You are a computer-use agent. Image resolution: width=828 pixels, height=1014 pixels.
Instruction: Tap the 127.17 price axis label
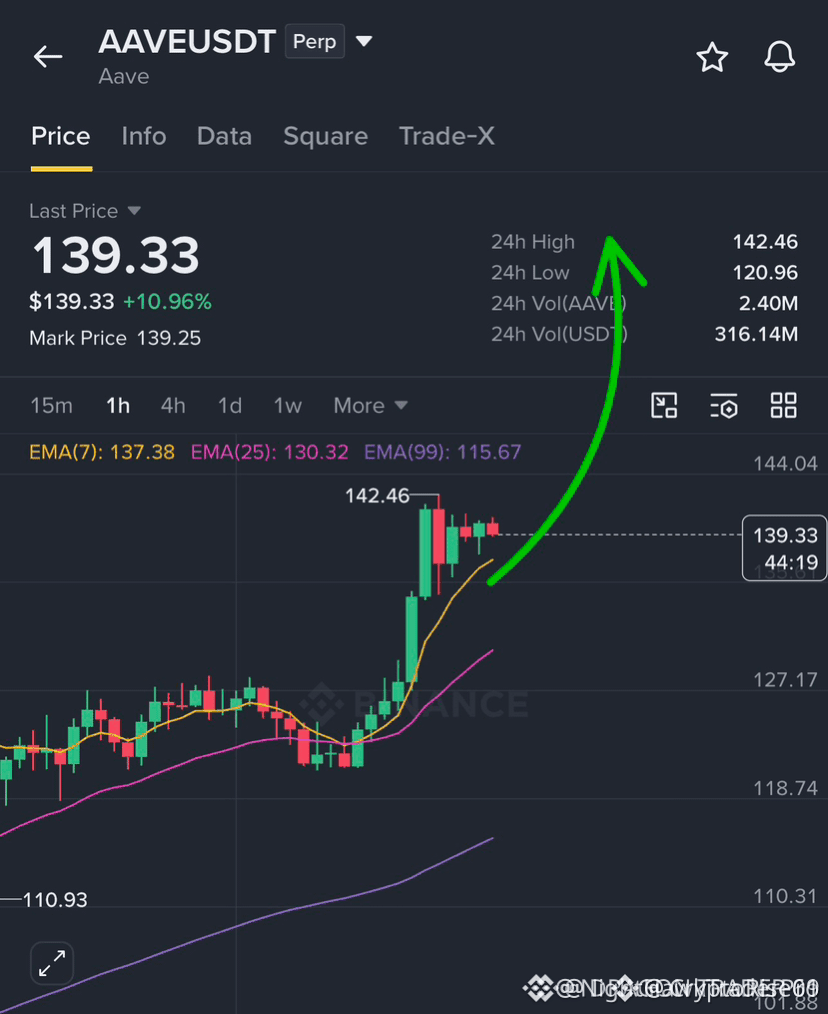pos(785,680)
